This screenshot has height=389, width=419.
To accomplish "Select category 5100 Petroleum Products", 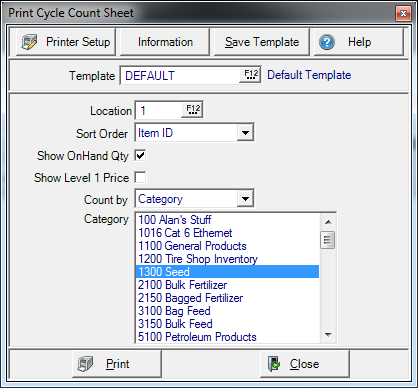I will [228, 337].
